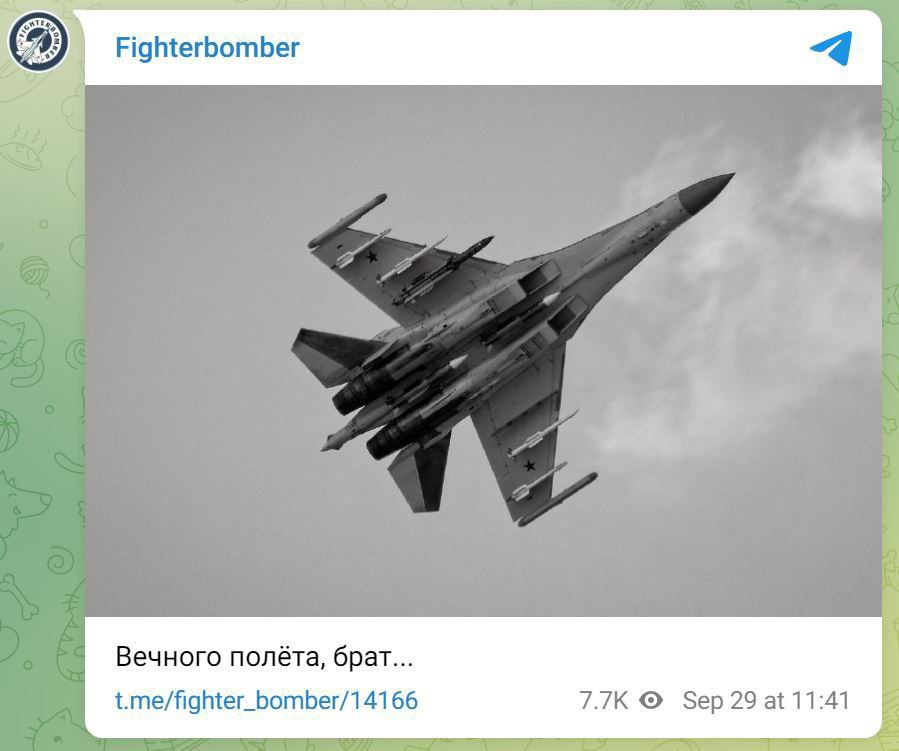899x751 pixels.
Task: Click the star insignia on upper wing
Action: (372, 257)
